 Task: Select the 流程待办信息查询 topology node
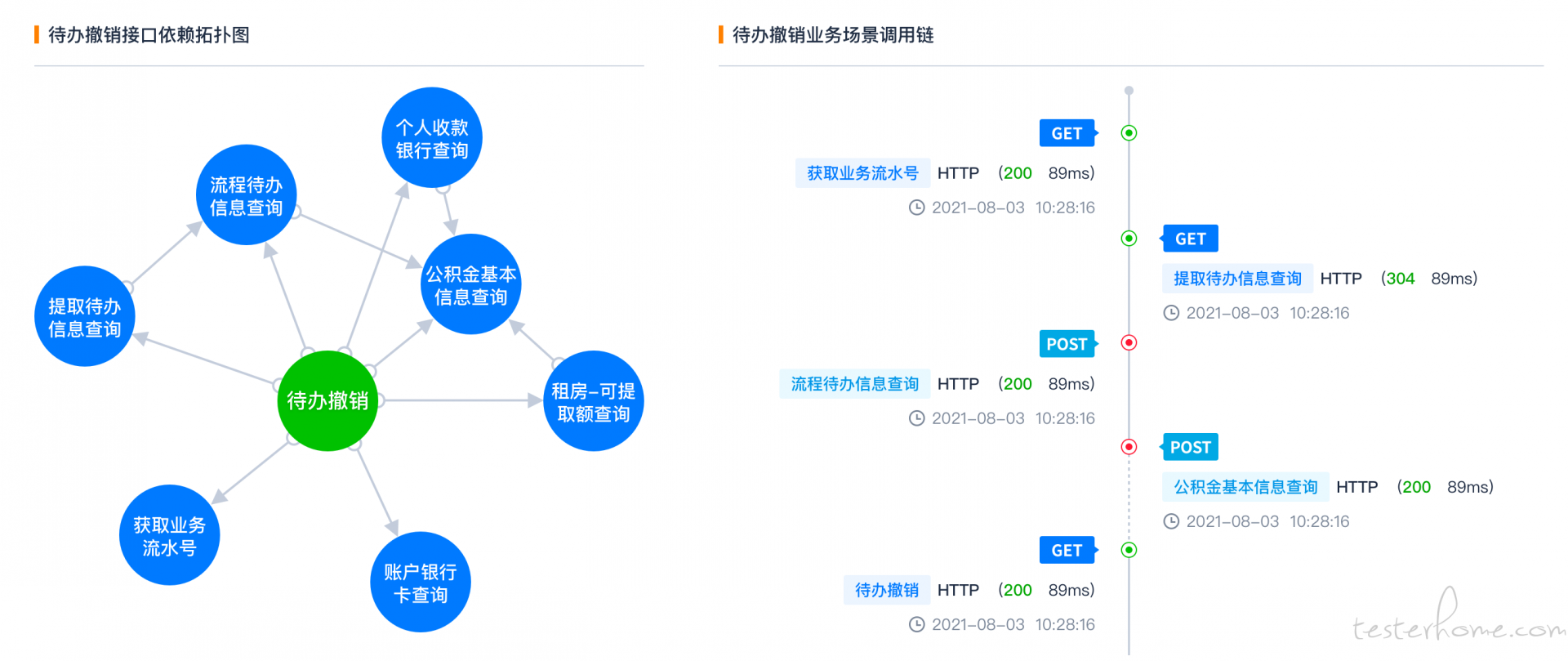point(247,194)
